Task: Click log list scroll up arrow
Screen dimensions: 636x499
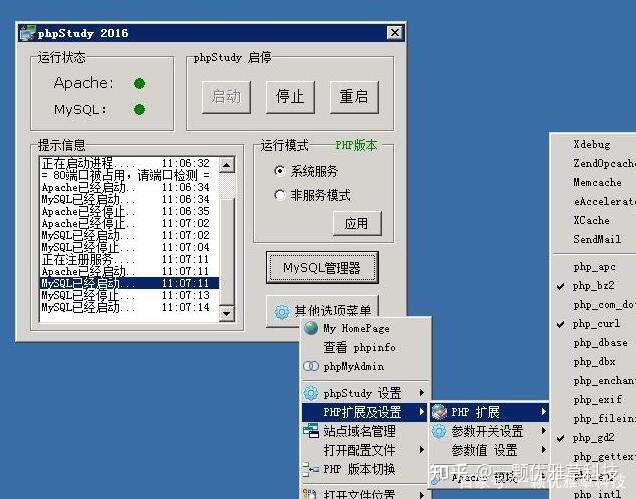Action: [x=227, y=165]
